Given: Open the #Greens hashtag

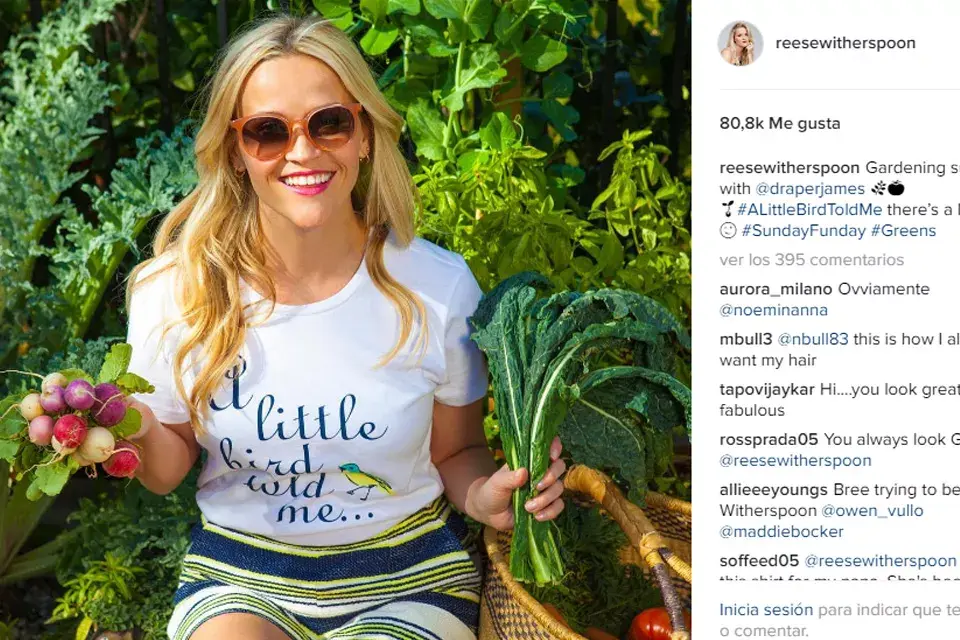Looking at the screenshot, I should click(x=903, y=231).
